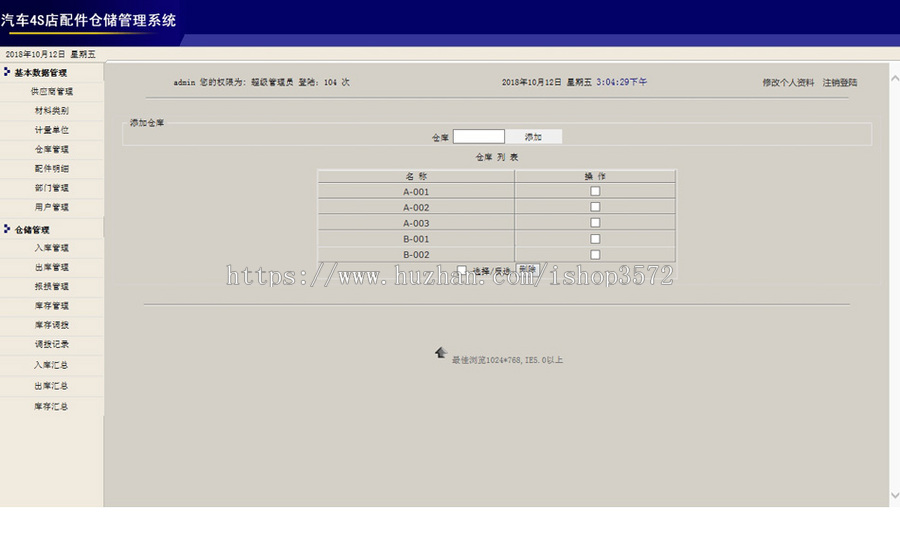Open 库存汇总 in sidebar
The width and height of the screenshot is (900, 547).
(51, 406)
